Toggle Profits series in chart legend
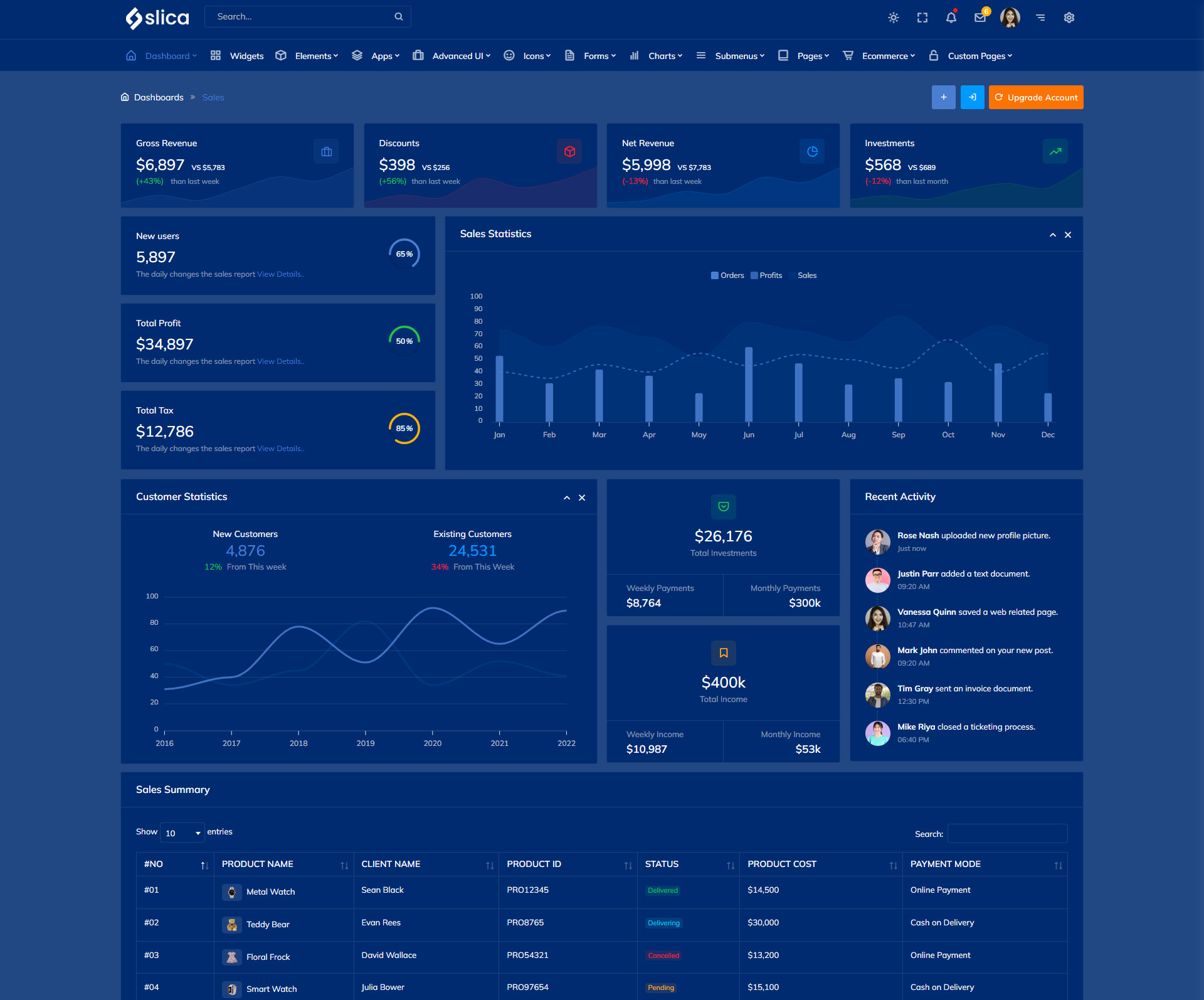1204x1000 pixels. coord(766,275)
